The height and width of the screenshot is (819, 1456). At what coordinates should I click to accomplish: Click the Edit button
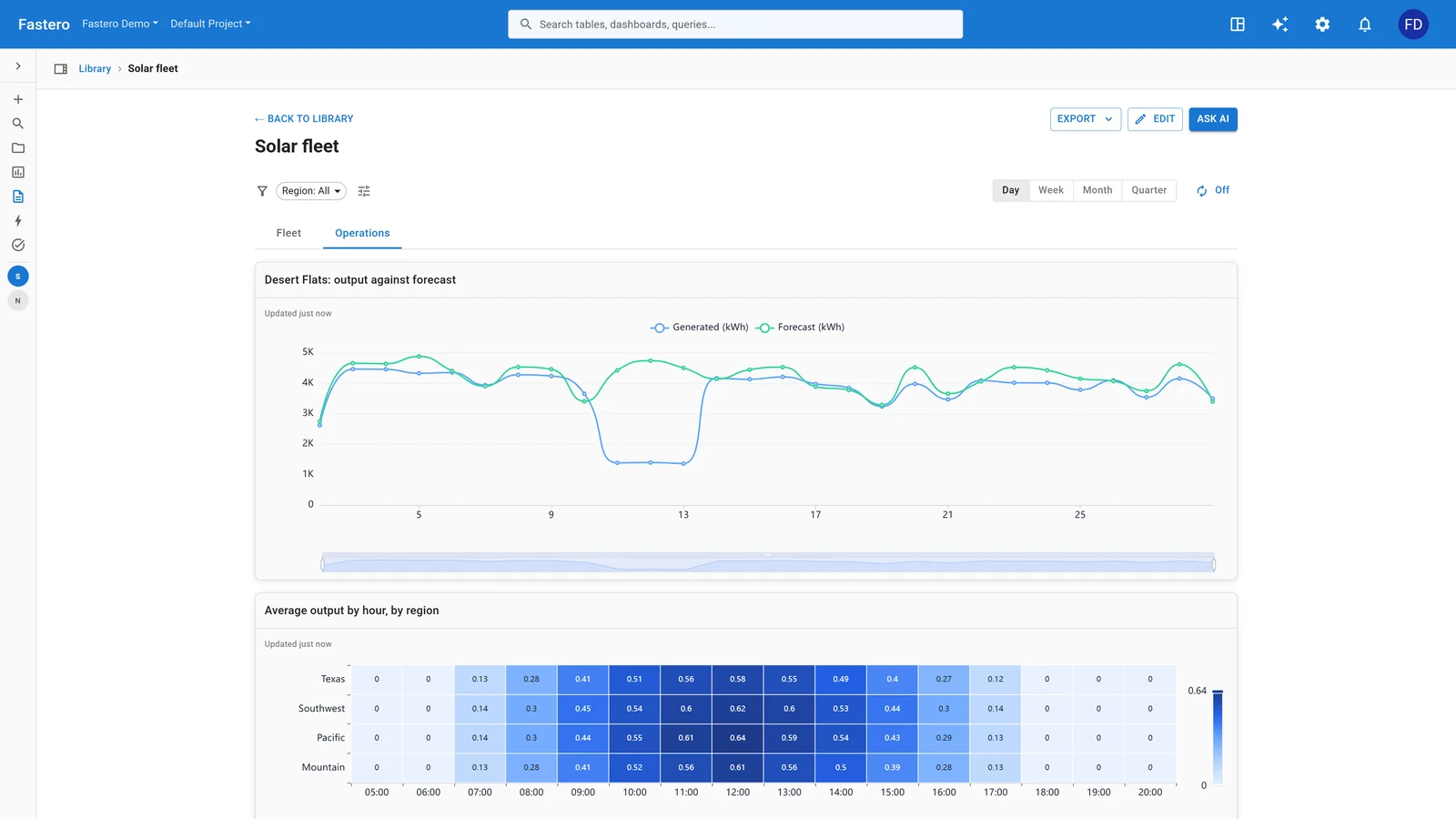click(x=1156, y=119)
